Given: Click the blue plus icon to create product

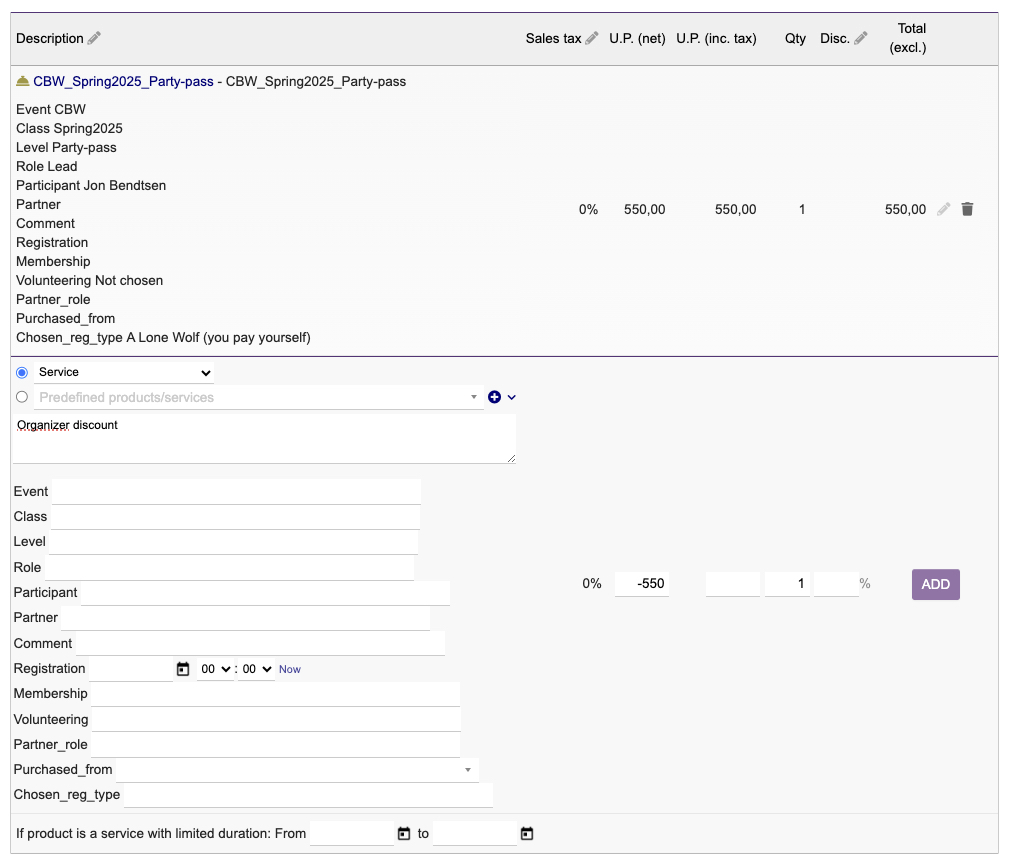Looking at the screenshot, I should (494, 397).
